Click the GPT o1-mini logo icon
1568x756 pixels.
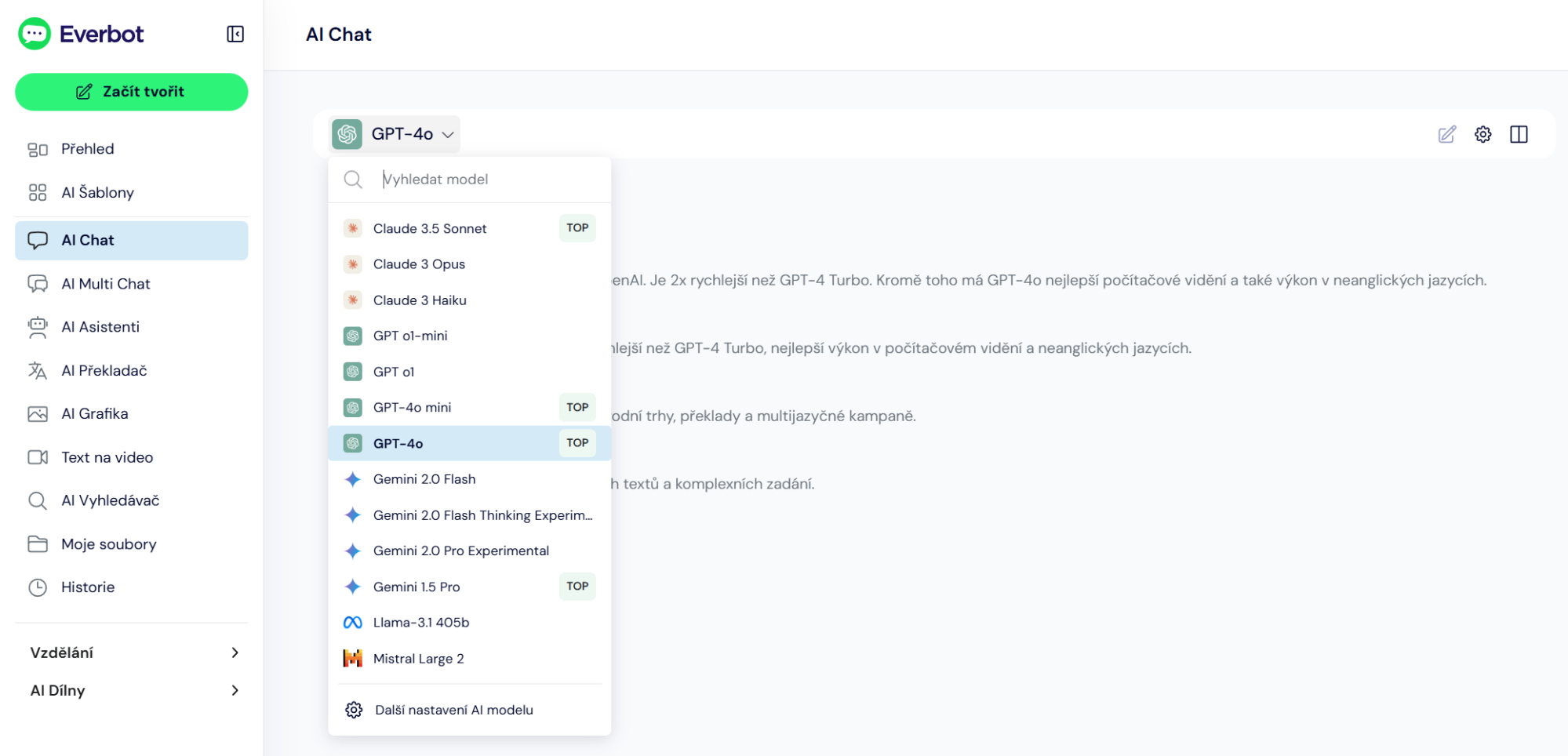pyautogui.click(x=353, y=336)
